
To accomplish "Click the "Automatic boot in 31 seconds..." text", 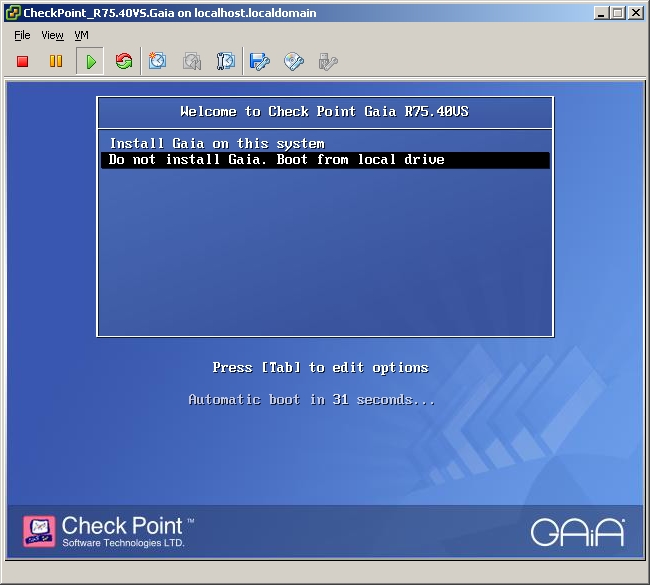I will pyautogui.click(x=312, y=400).
